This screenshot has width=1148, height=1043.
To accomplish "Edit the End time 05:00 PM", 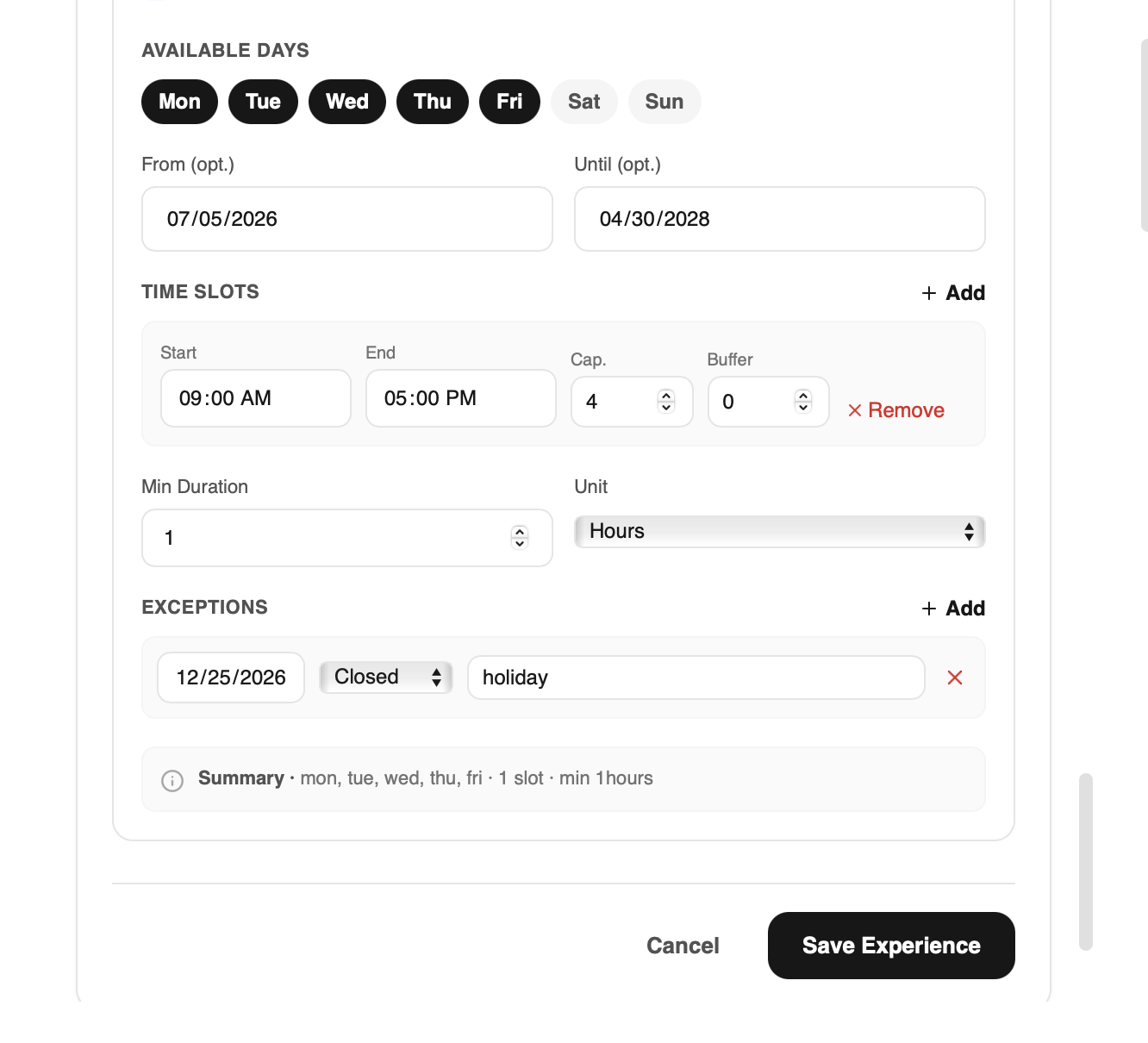I will coord(461,398).
